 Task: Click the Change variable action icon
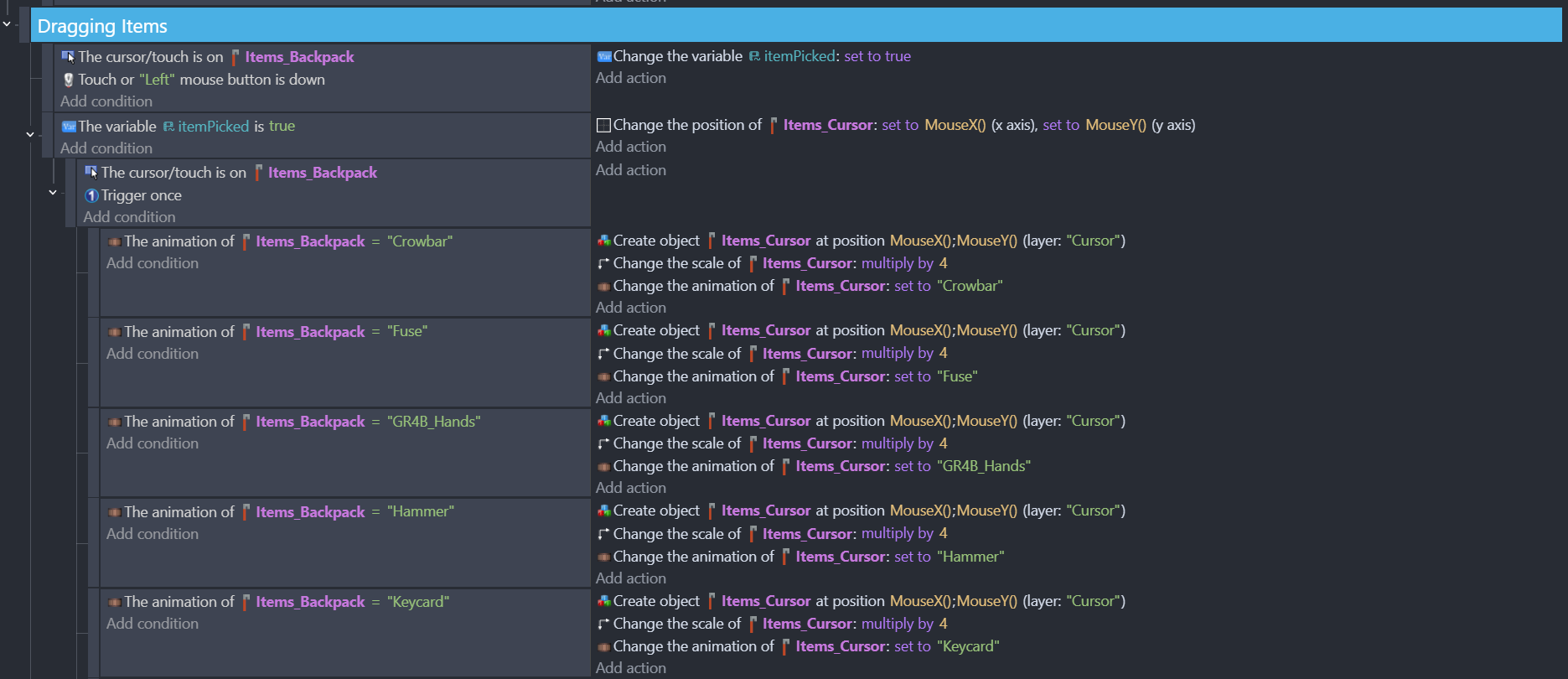pyautogui.click(x=604, y=57)
